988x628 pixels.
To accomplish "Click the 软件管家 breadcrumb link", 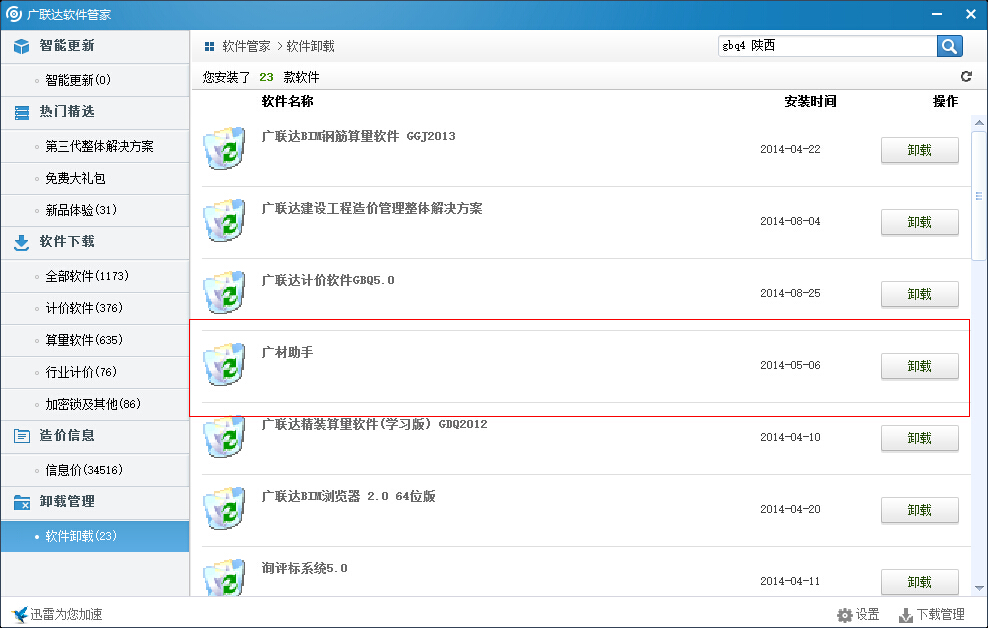I will click(246, 47).
